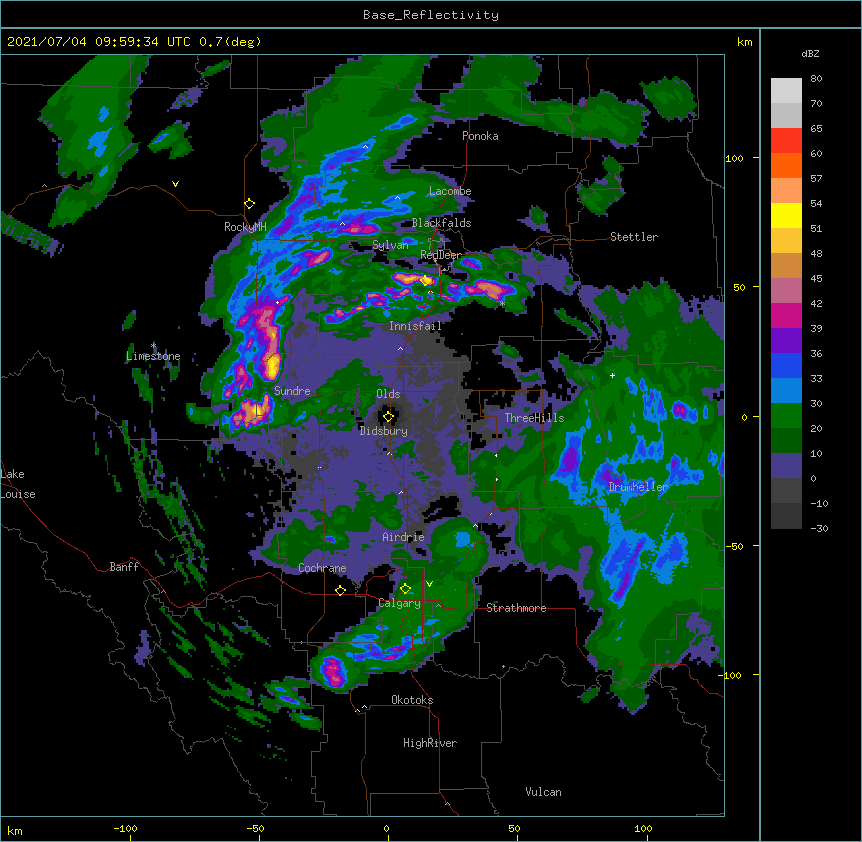The image size is (862, 842).
Task: Select the Banff label
Action: tap(124, 567)
